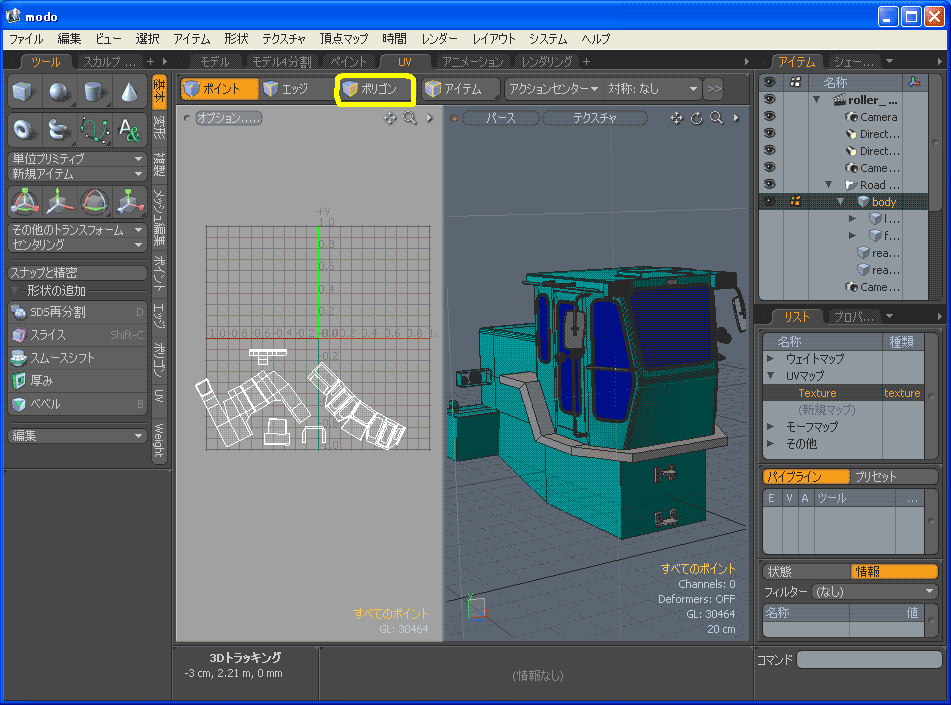Collapse the UVマップ list group
951x705 pixels.
[x=771, y=376]
